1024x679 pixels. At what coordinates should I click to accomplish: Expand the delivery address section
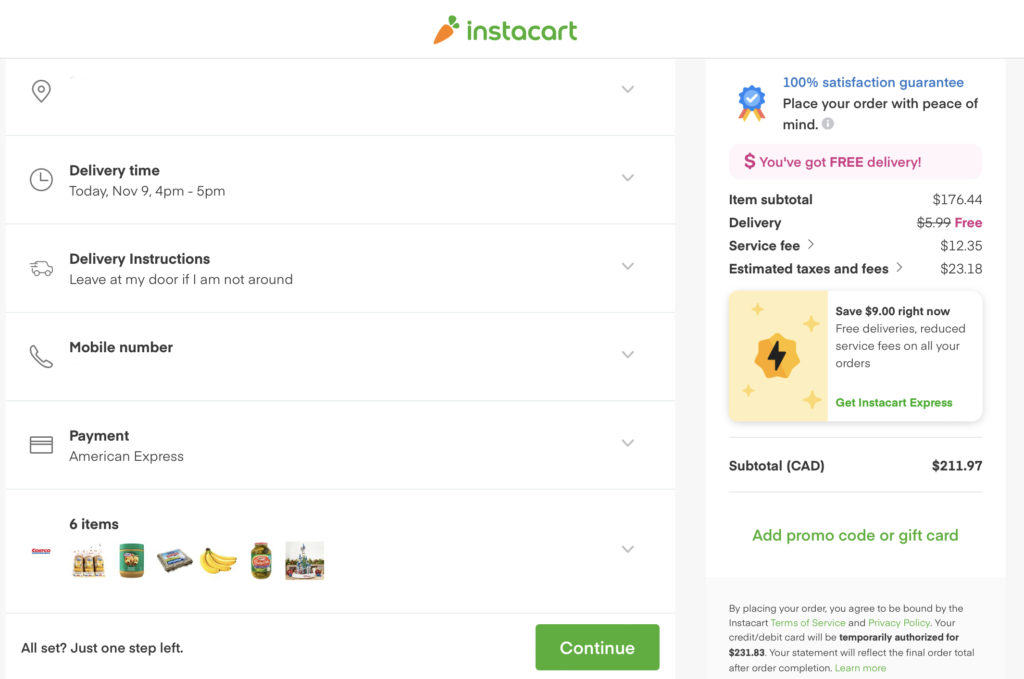pos(628,89)
